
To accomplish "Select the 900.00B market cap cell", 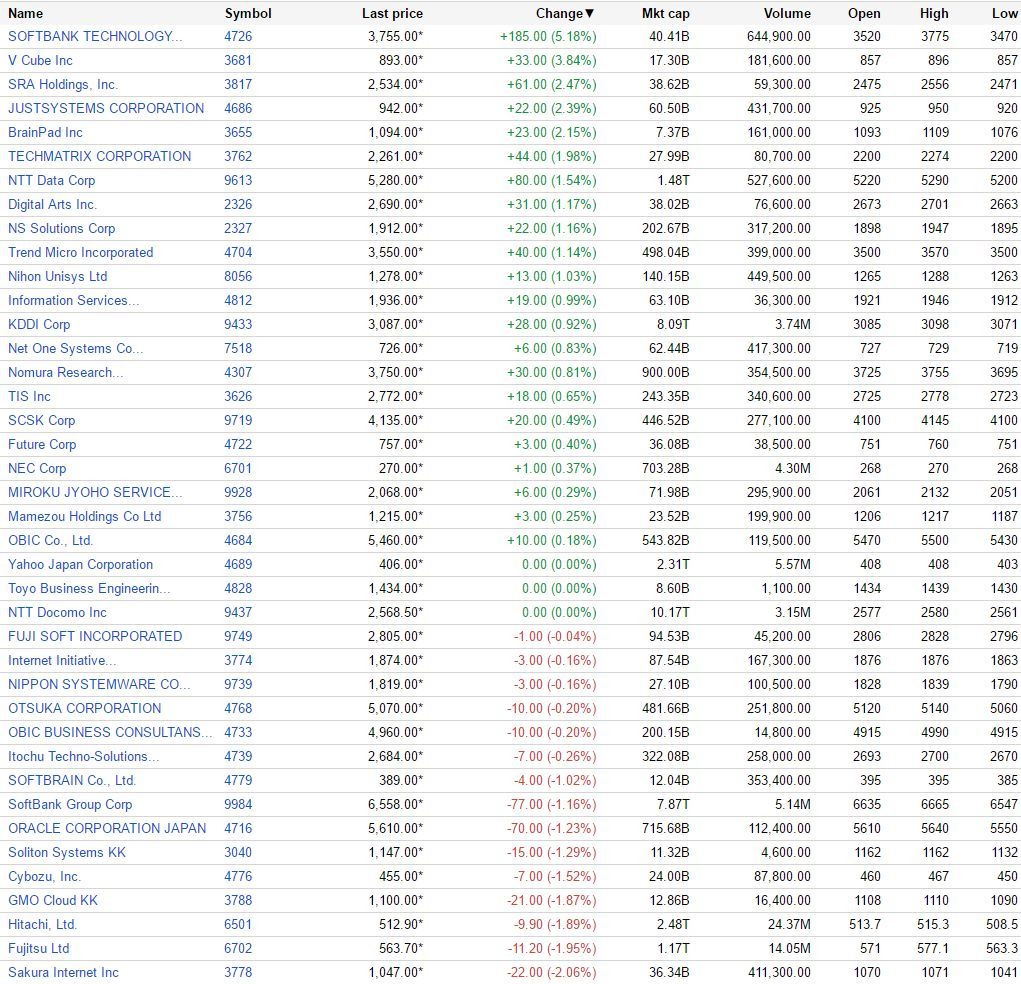I will [665, 373].
